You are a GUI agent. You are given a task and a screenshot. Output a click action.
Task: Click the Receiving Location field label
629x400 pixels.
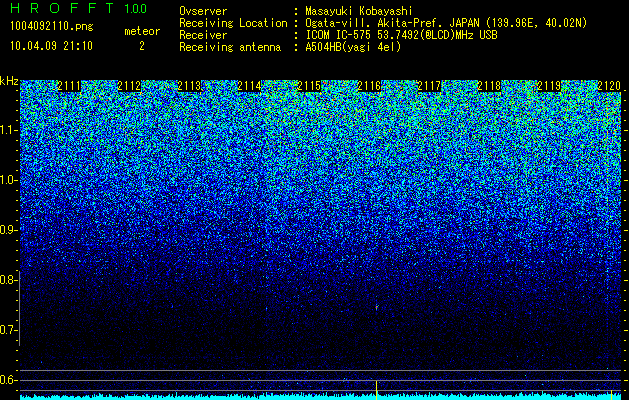pyautogui.click(x=233, y=23)
